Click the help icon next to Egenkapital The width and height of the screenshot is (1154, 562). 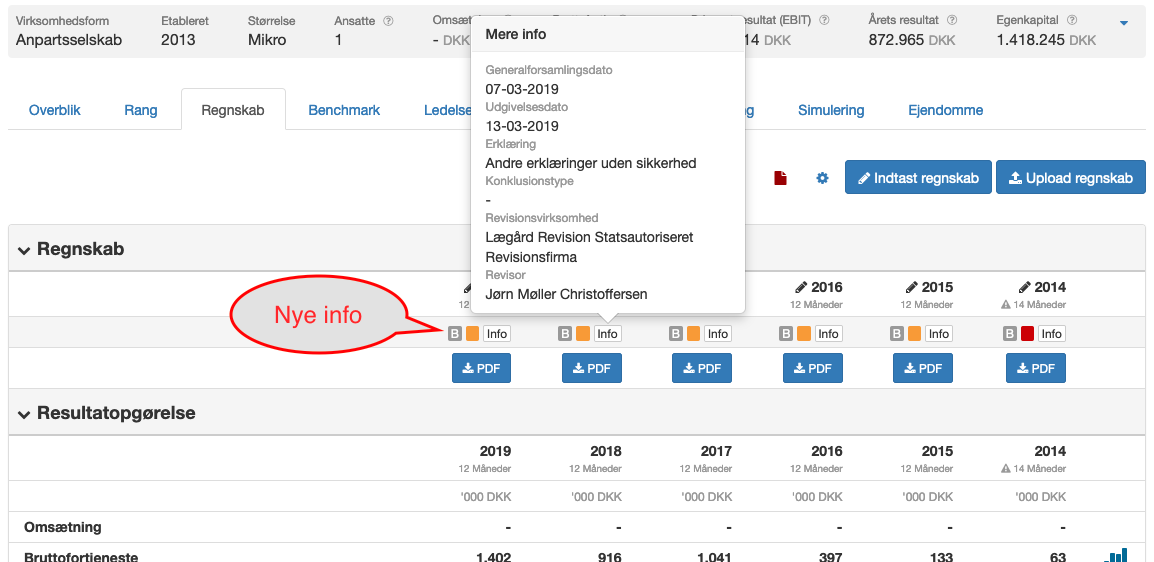(1072, 21)
